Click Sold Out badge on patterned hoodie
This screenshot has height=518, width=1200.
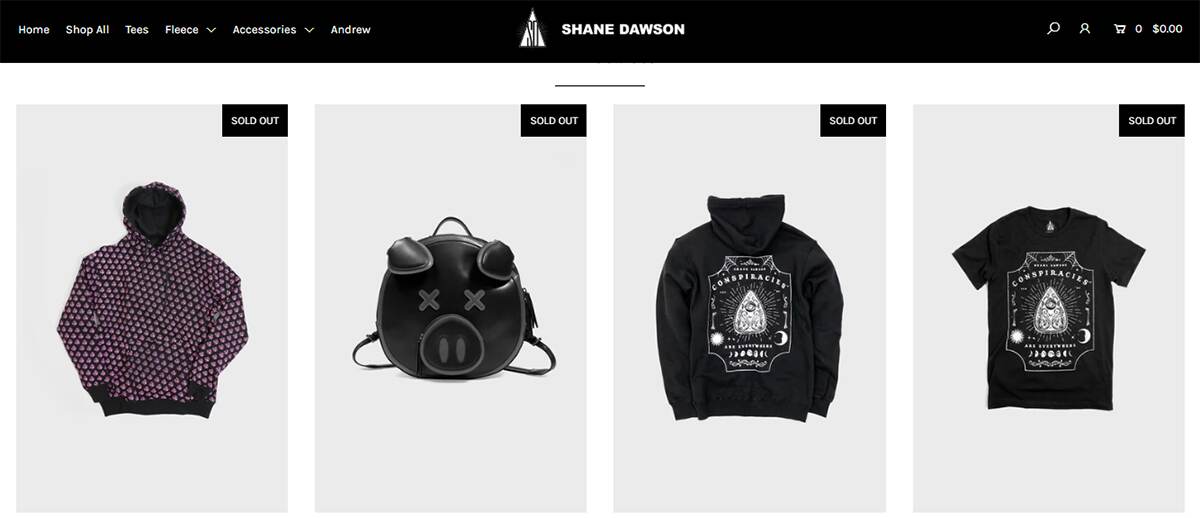[x=255, y=121]
